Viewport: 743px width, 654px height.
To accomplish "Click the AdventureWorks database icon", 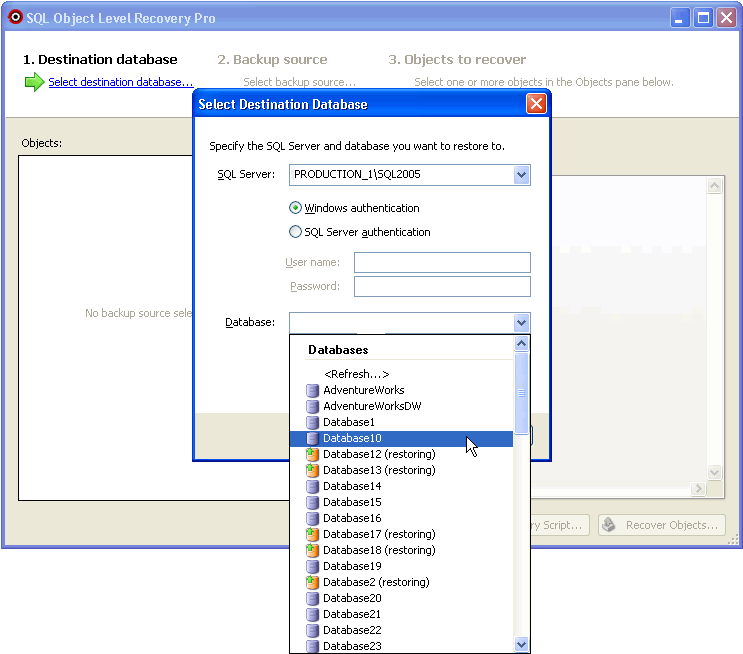I will click(x=312, y=391).
